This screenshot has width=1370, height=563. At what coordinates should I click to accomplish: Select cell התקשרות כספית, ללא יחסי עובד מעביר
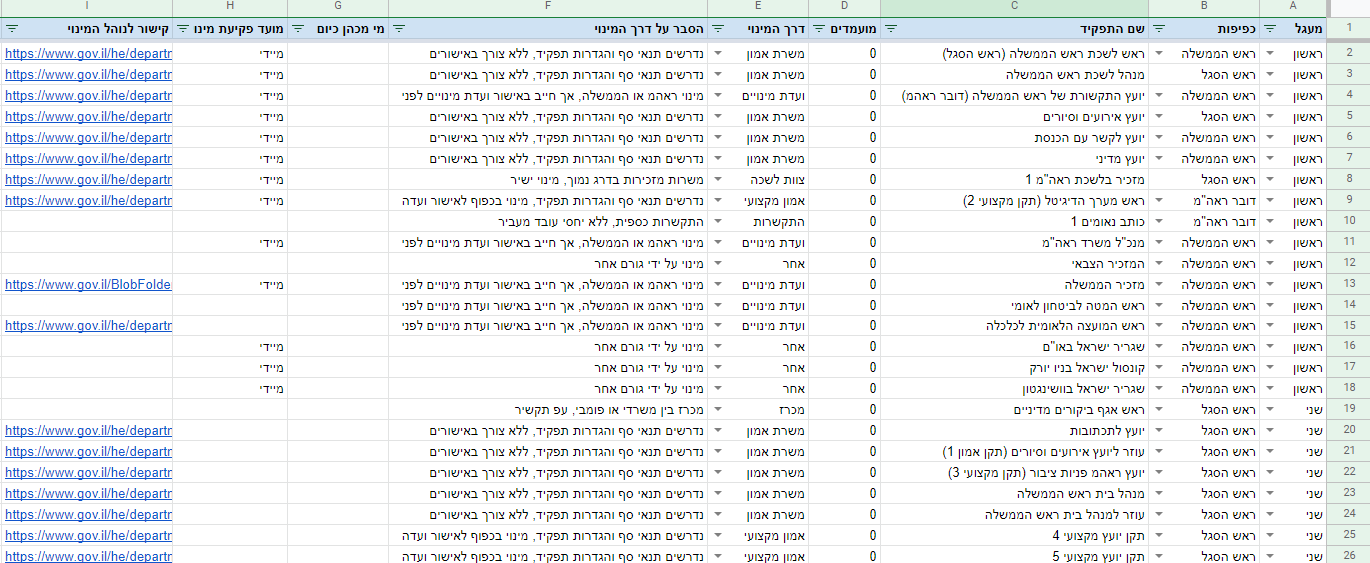tap(549, 221)
